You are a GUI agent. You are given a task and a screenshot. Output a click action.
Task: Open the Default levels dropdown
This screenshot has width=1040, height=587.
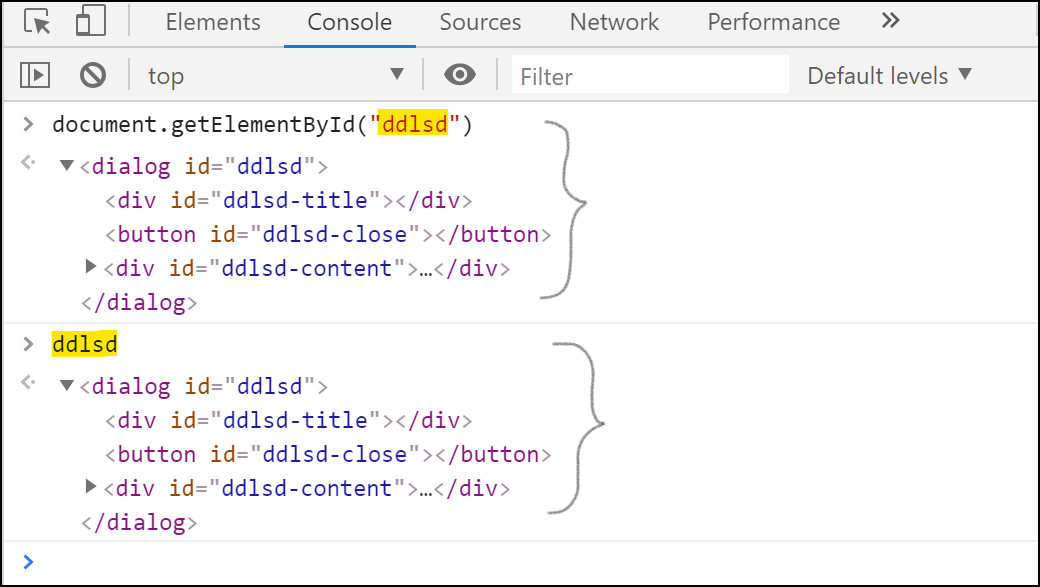pos(889,75)
